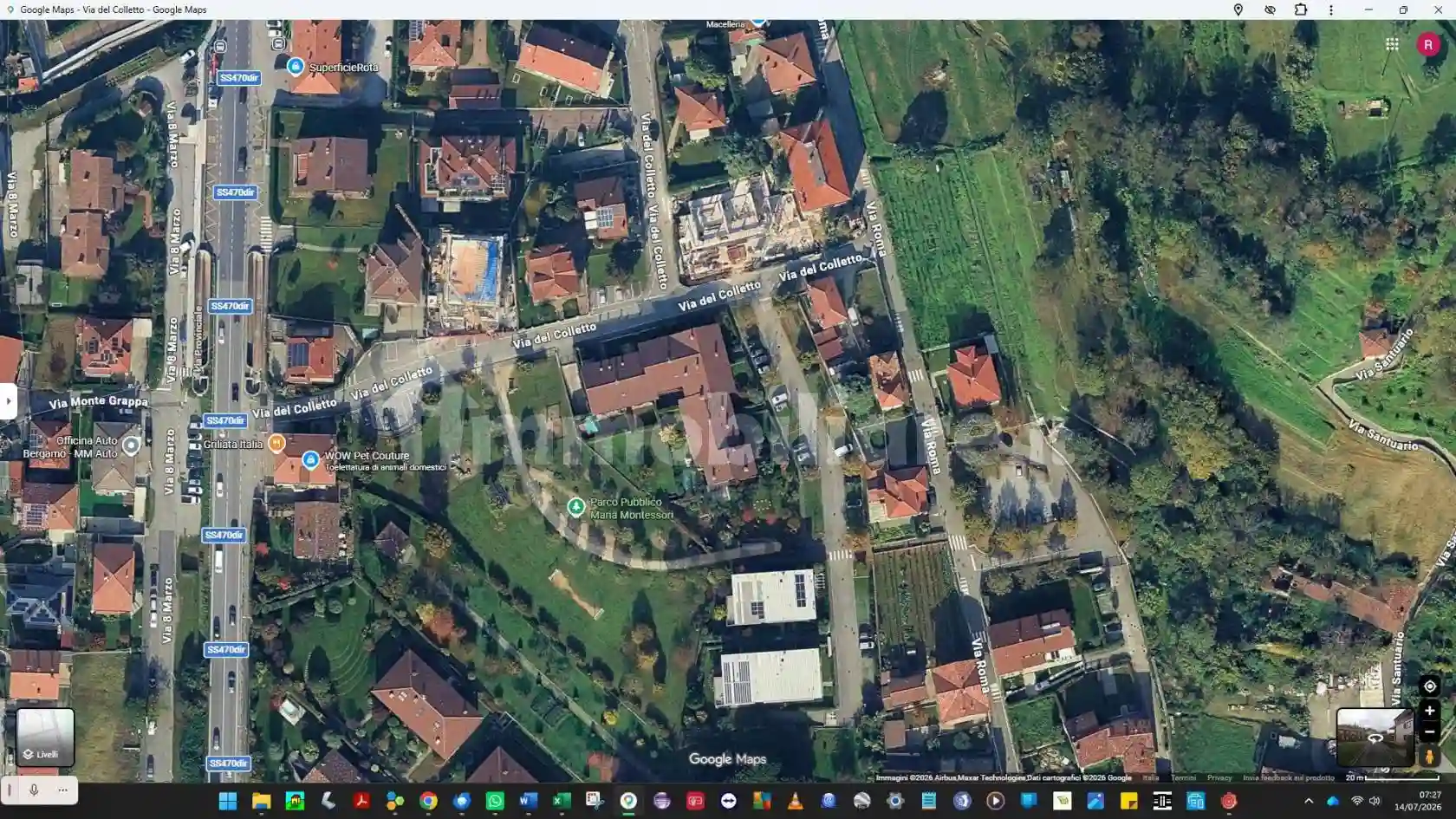1456x819 pixels.
Task: Open the clock showing 07:27
Action: click(1418, 801)
